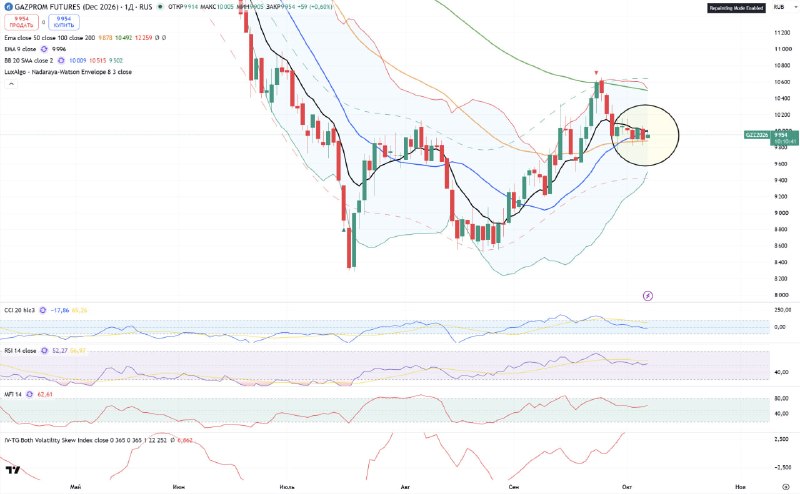Click the MFI value 62,61
This screenshot has height=494, width=800.
(45, 394)
